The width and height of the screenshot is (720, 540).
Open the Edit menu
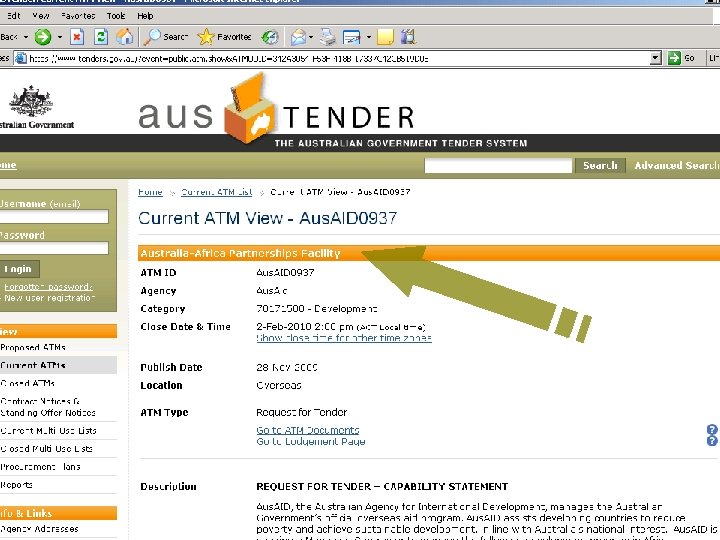[x=14, y=16]
